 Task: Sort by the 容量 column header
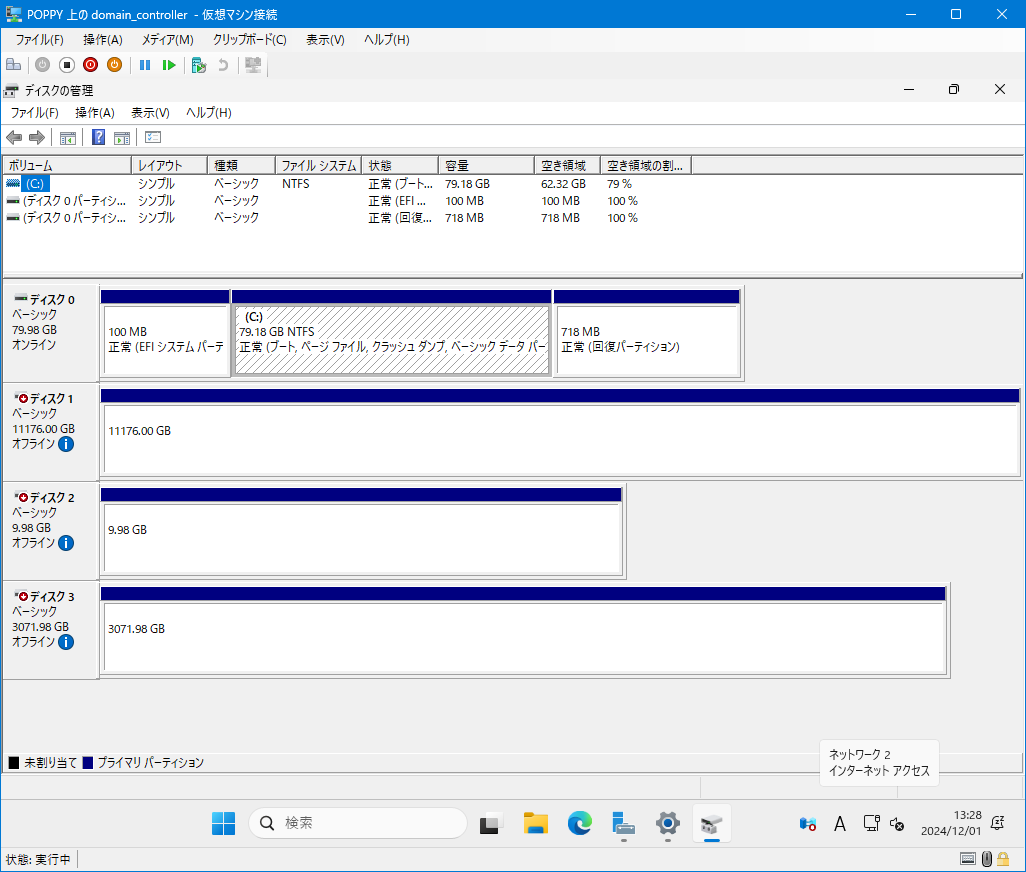click(x=486, y=166)
